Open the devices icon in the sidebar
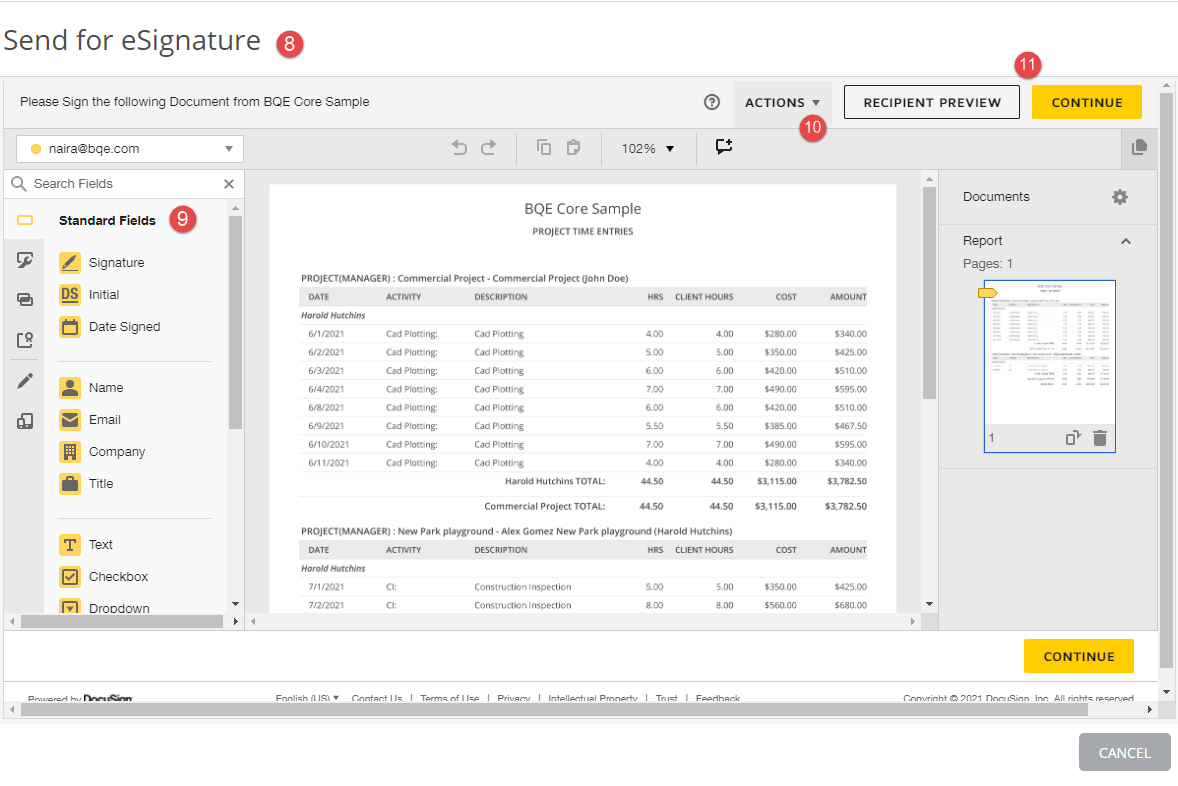The image size is (1178, 786). pyautogui.click(x=25, y=421)
